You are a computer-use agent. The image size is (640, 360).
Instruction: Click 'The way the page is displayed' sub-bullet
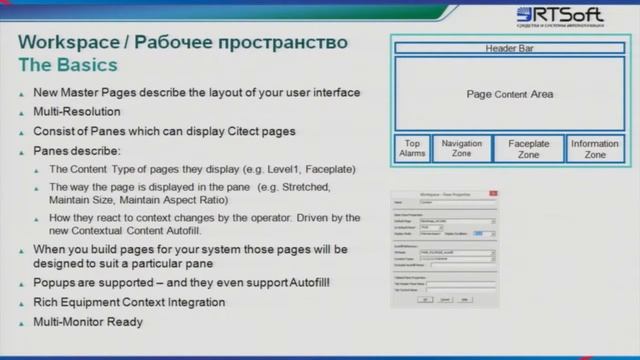[190, 193]
